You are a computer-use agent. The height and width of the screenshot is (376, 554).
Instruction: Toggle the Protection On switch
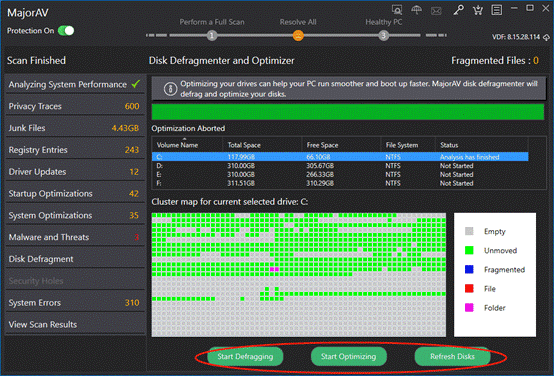(x=66, y=31)
